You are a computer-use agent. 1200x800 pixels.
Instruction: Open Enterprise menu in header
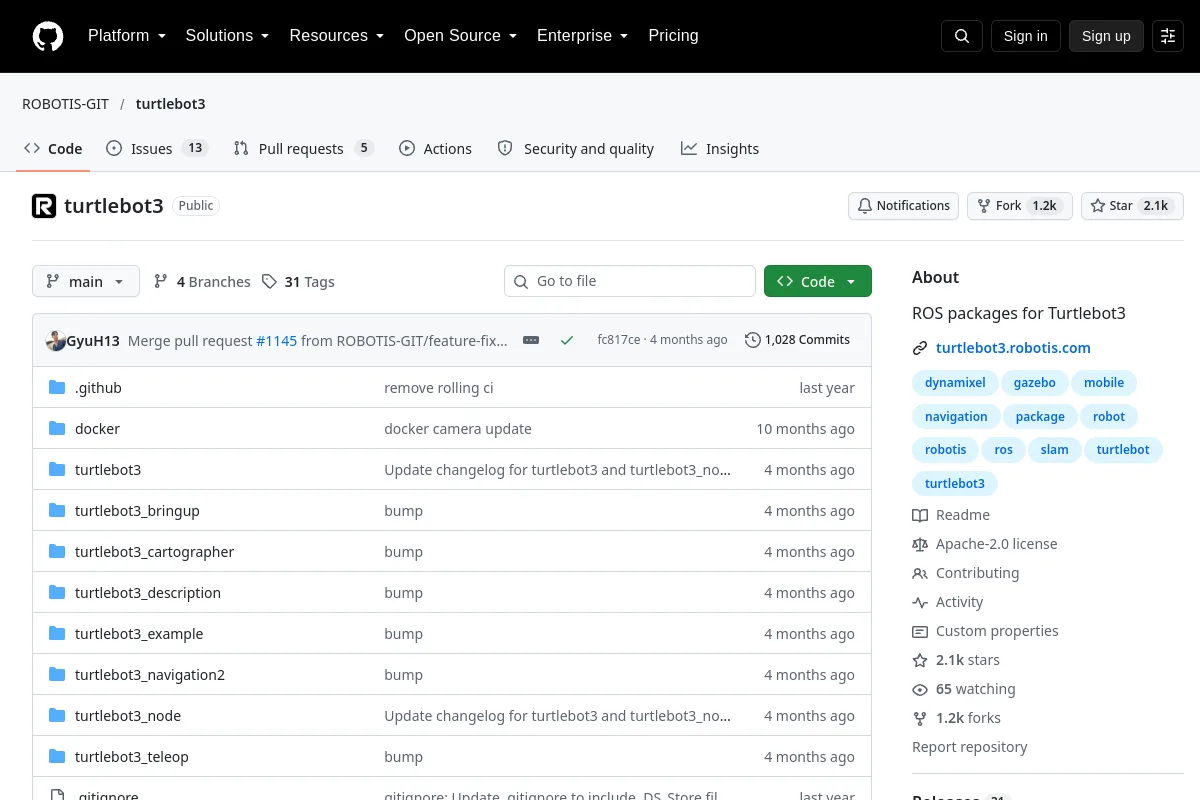coord(582,36)
